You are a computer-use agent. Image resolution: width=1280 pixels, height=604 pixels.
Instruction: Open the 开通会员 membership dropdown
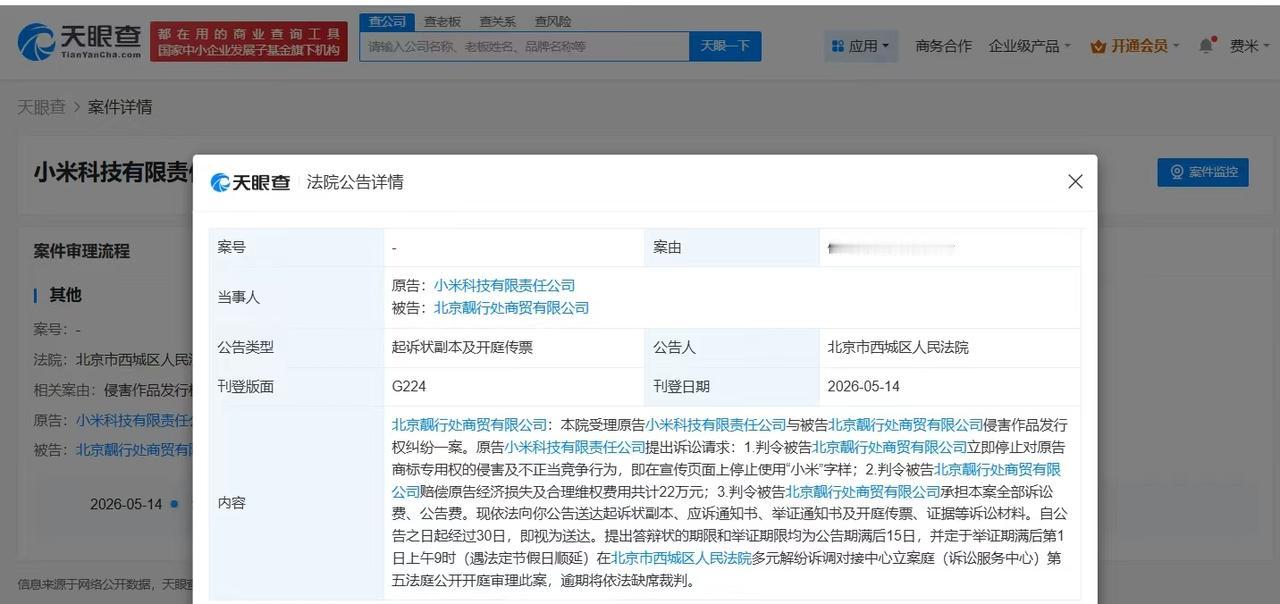pos(1135,46)
